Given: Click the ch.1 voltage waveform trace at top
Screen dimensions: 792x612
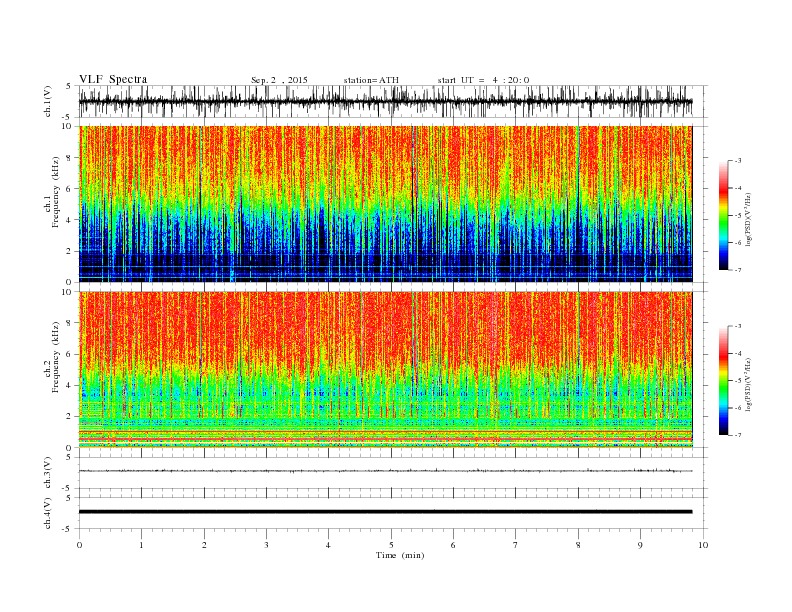Looking at the screenshot, I should tap(385, 101).
